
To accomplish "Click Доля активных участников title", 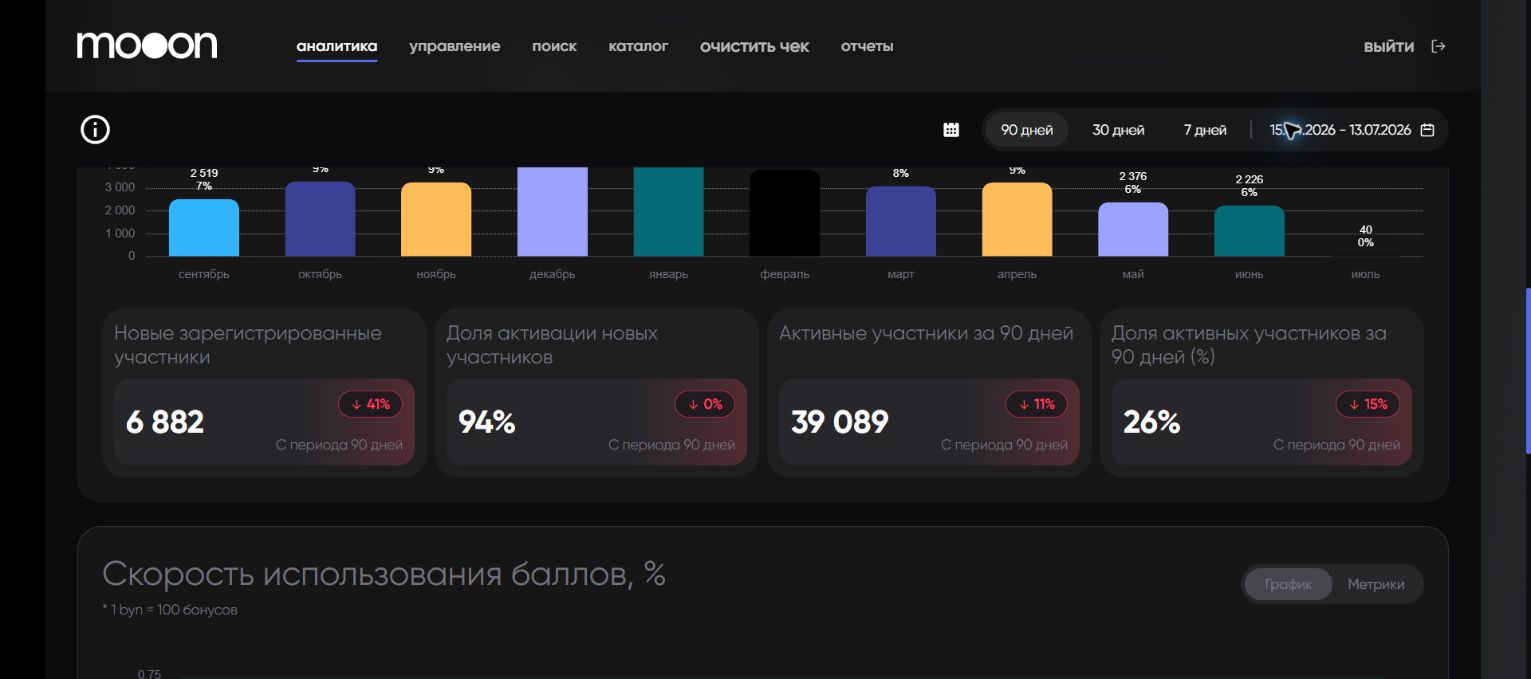I will [x=1249, y=345].
